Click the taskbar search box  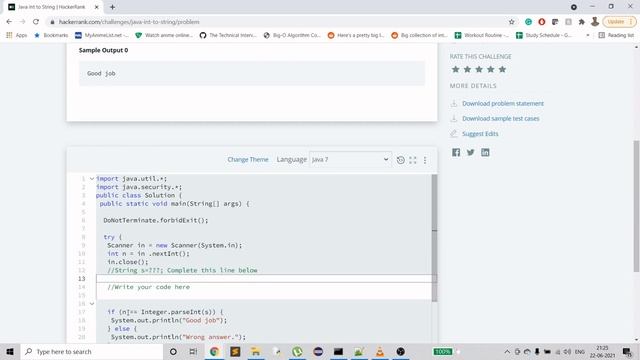92,351
